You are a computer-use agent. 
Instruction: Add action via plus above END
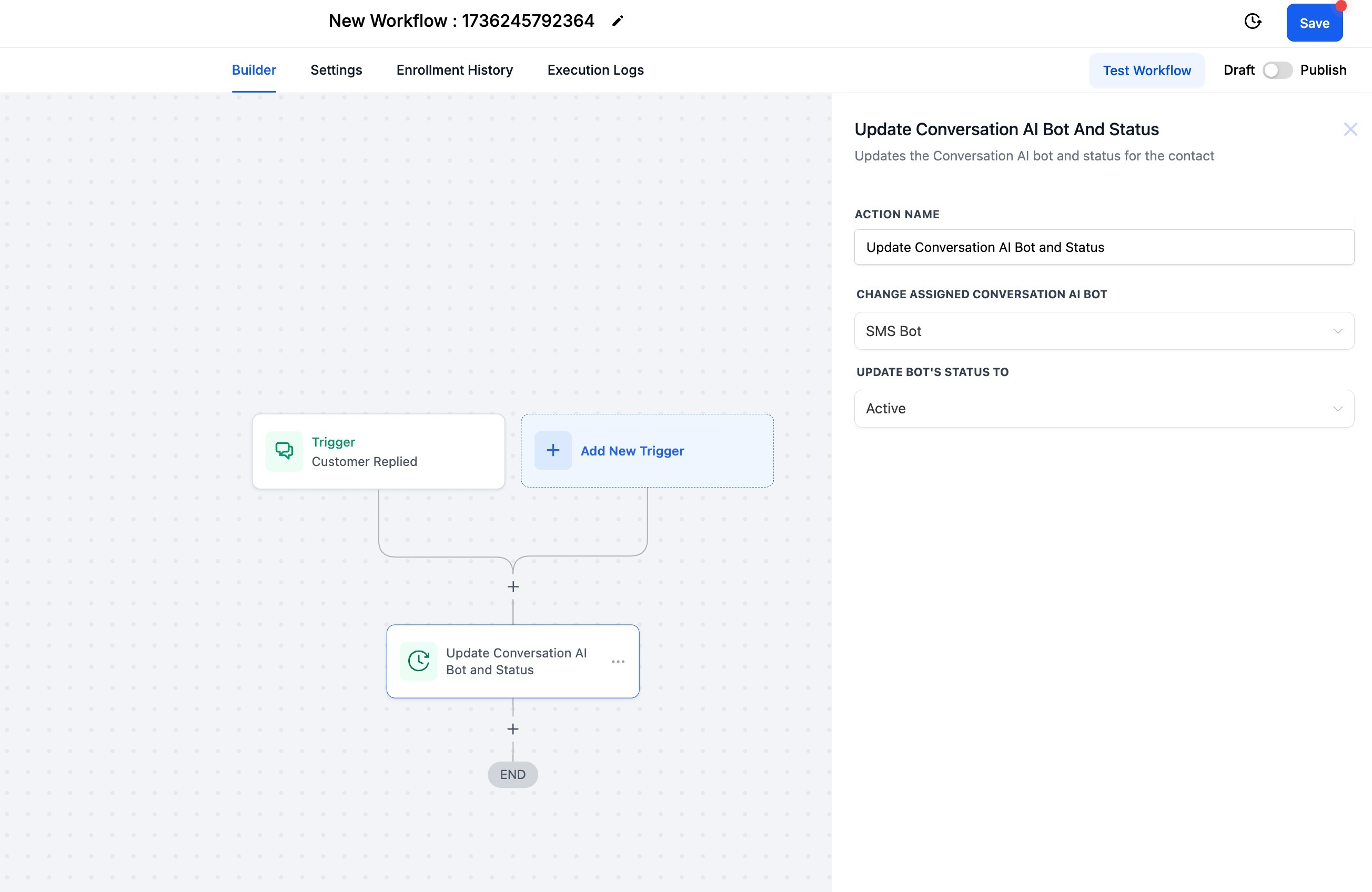512,729
